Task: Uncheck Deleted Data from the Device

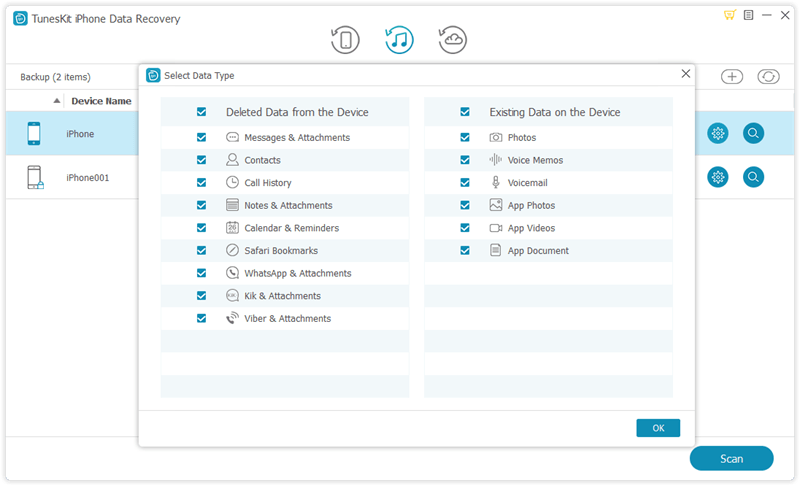Action: [202, 112]
